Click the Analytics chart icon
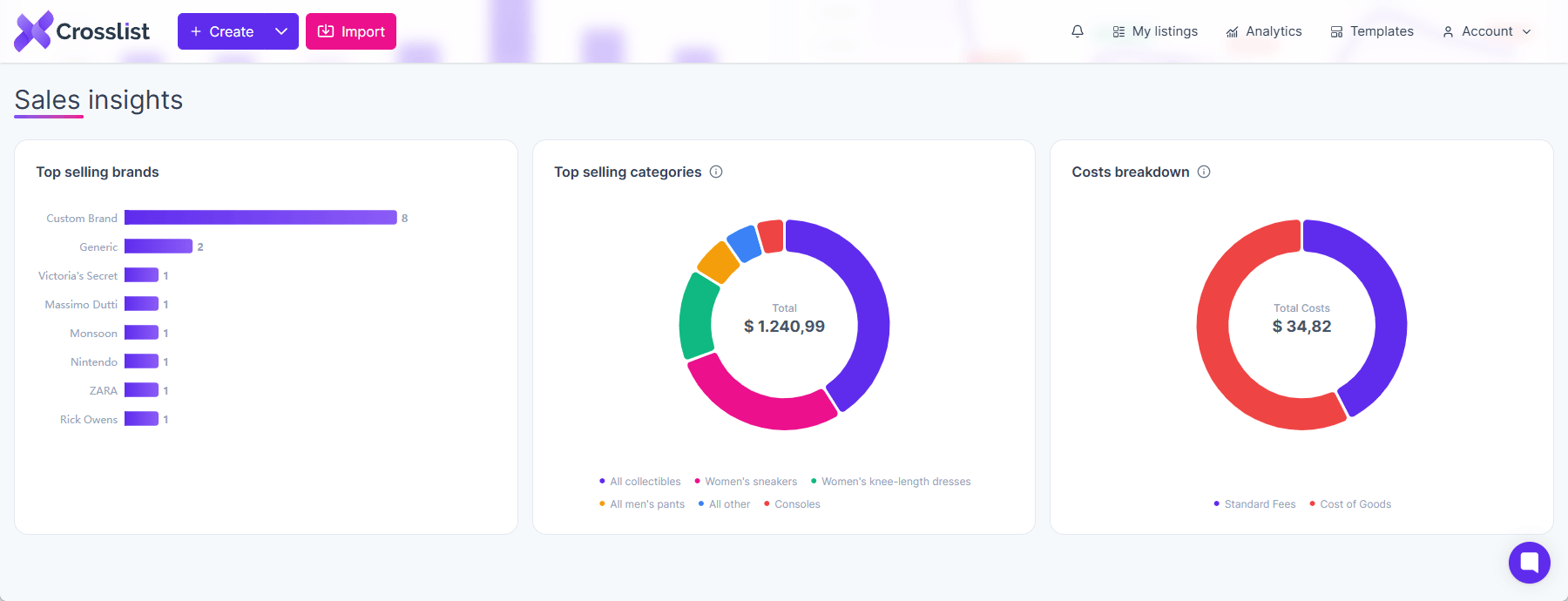Screen dimensions: 1568x601 [1232, 32]
